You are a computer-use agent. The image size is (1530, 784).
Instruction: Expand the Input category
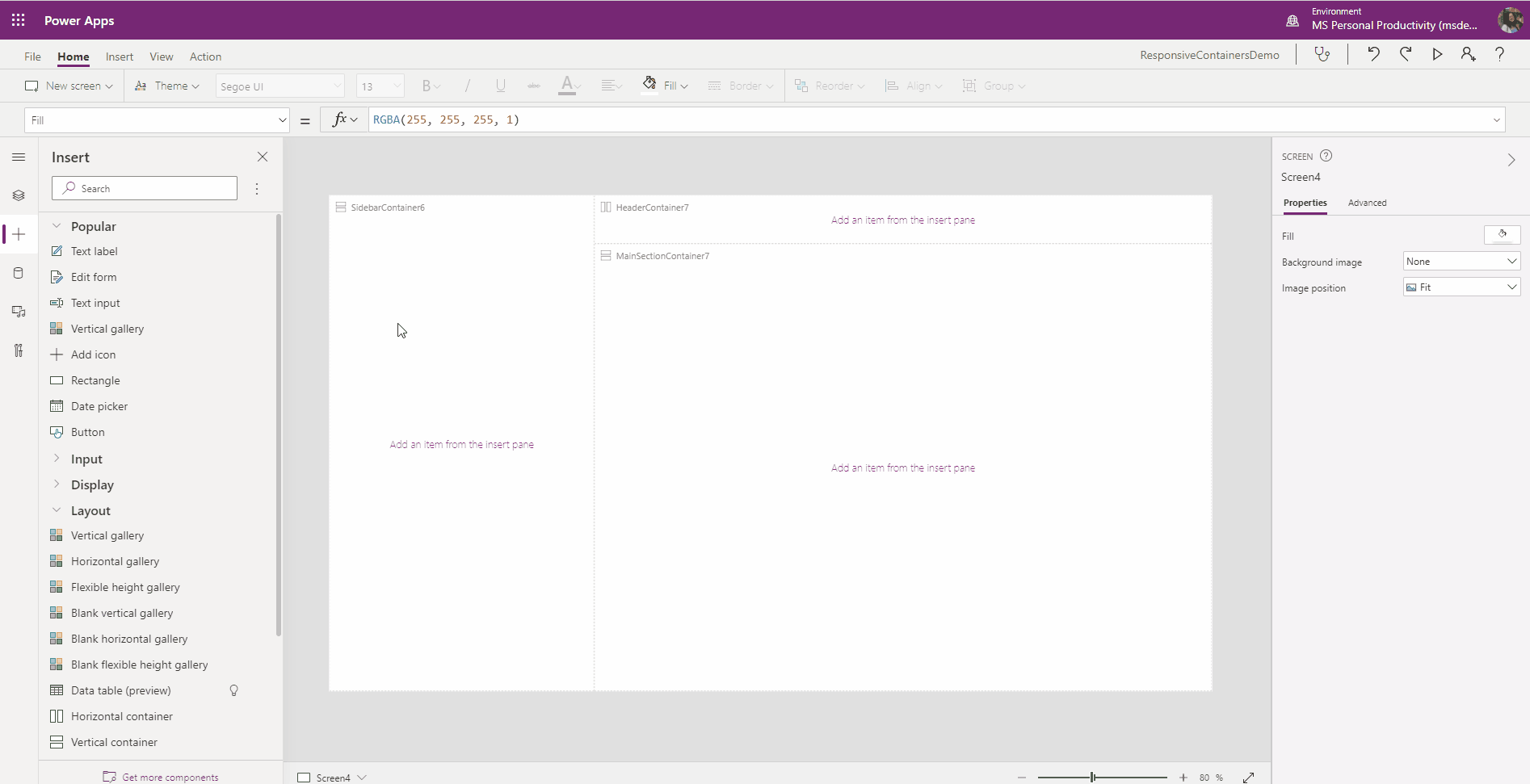(x=86, y=459)
